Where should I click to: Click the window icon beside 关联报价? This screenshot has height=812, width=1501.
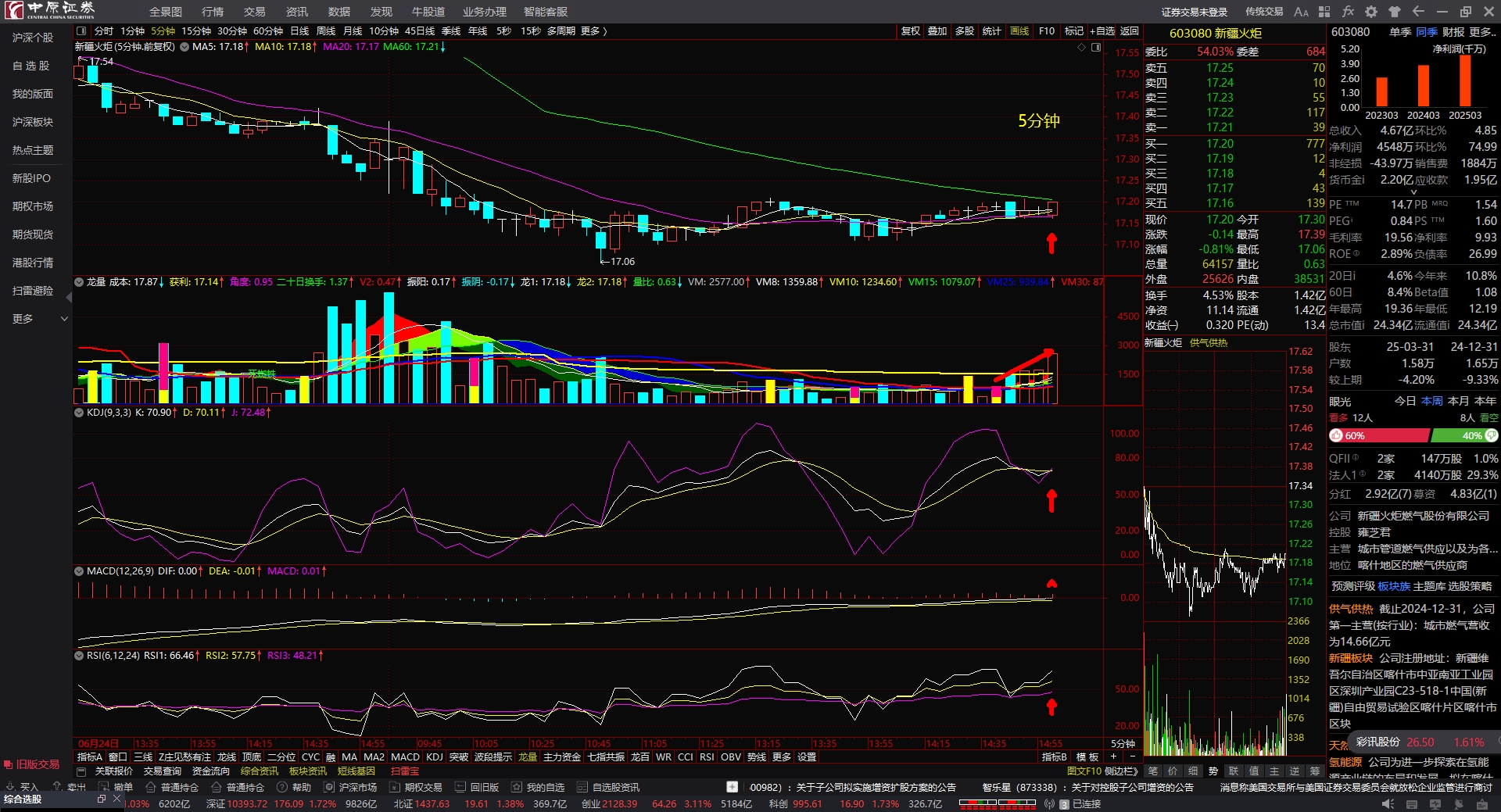(x=81, y=771)
